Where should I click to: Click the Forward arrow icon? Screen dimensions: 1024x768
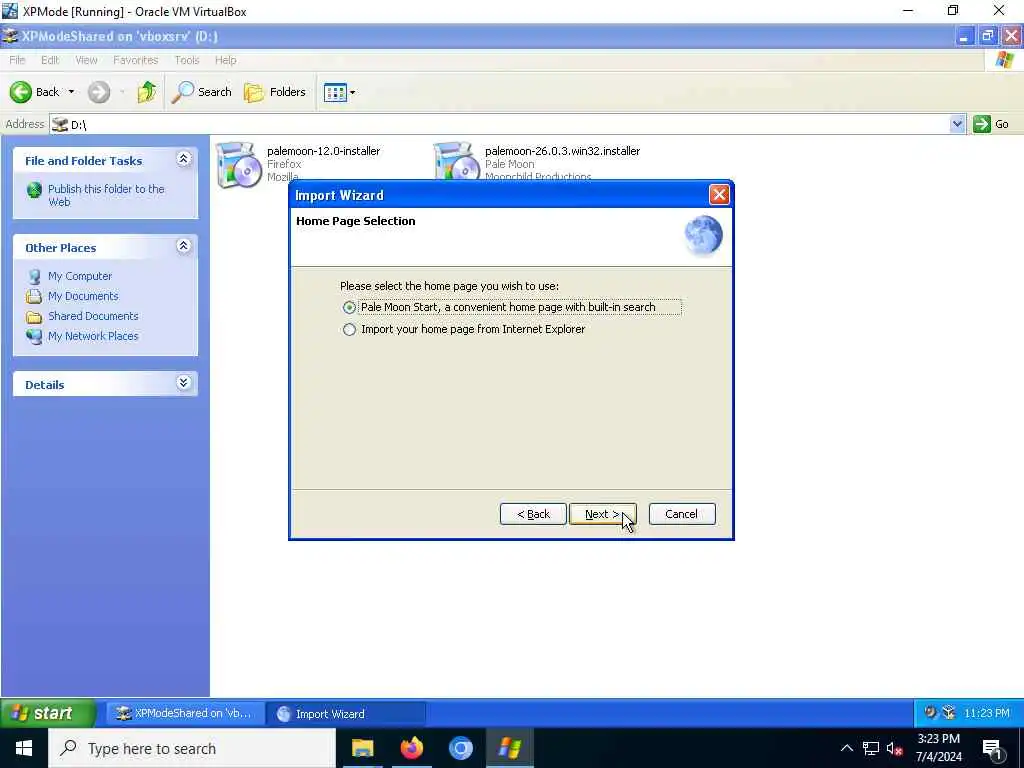point(99,92)
